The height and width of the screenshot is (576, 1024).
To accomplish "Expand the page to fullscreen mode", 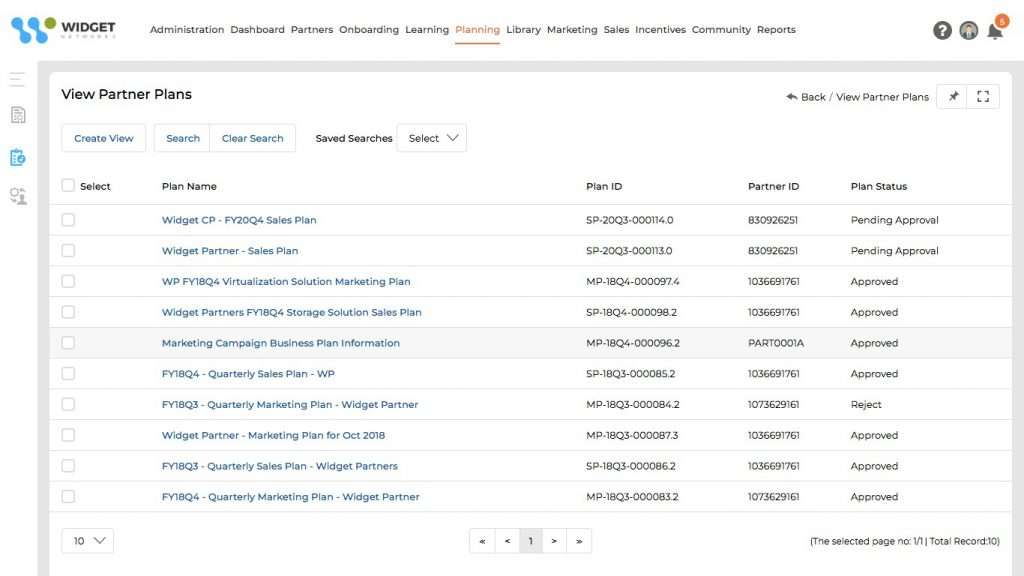I will pos(982,96).
